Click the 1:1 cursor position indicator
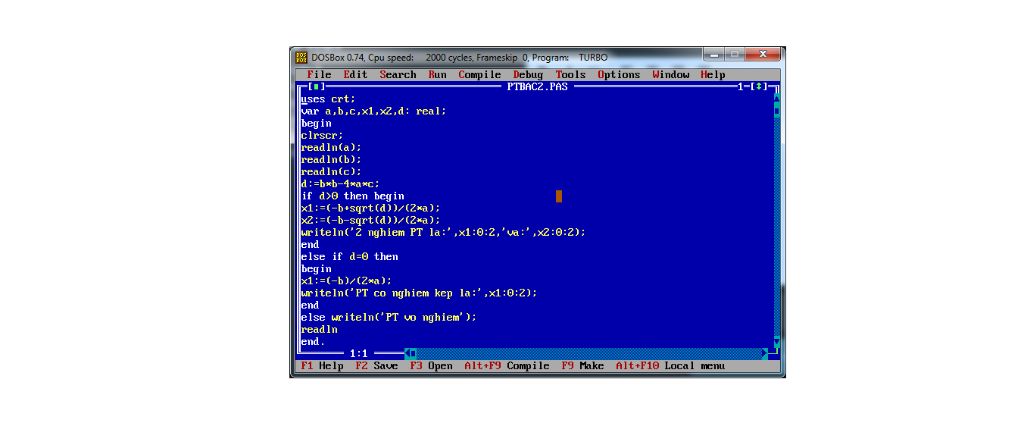The width and height of the screenshot is (1024, 445). click(359, 354)
